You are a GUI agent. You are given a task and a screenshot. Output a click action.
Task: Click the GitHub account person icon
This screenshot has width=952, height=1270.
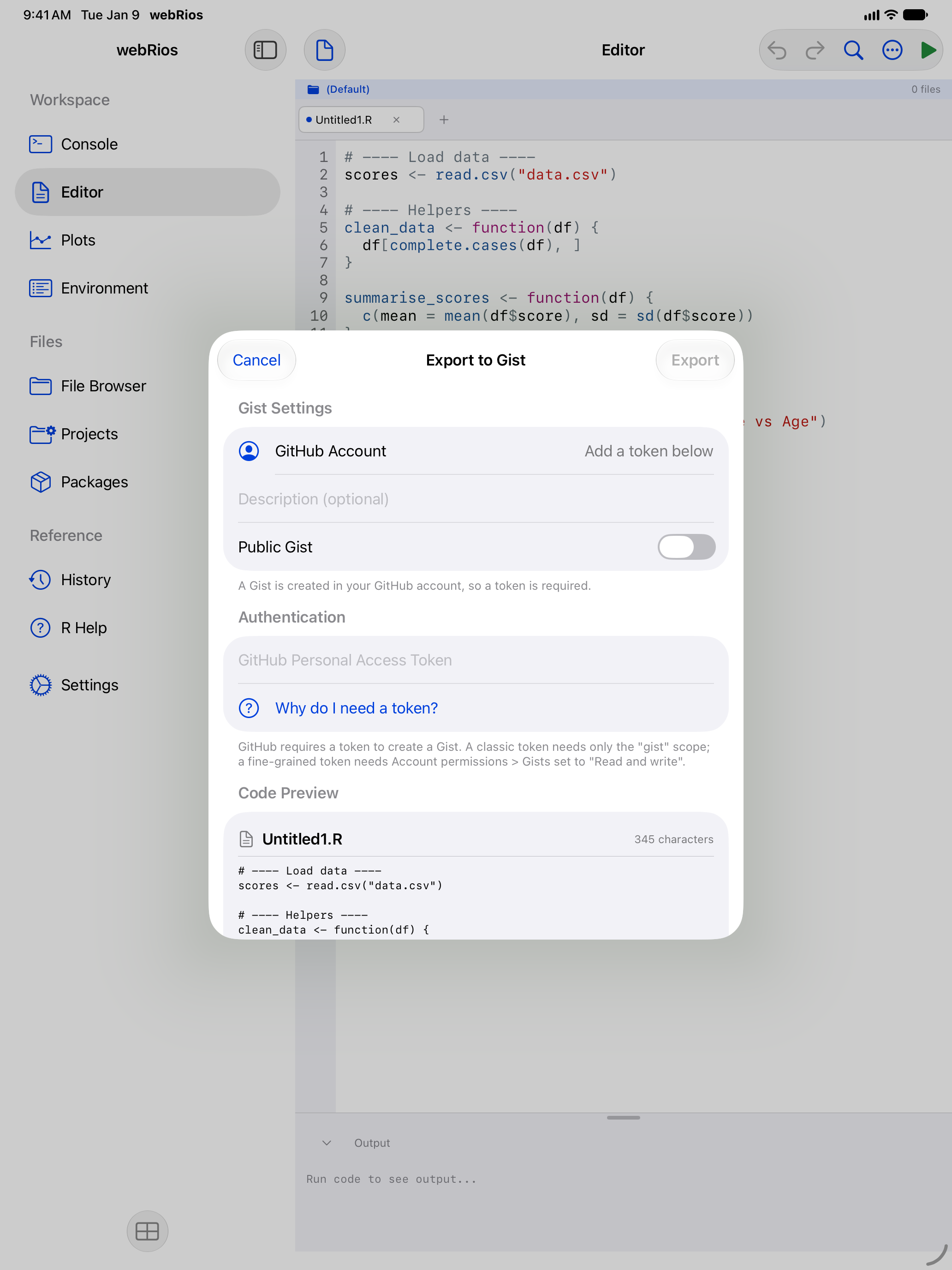tap(249, 451)
